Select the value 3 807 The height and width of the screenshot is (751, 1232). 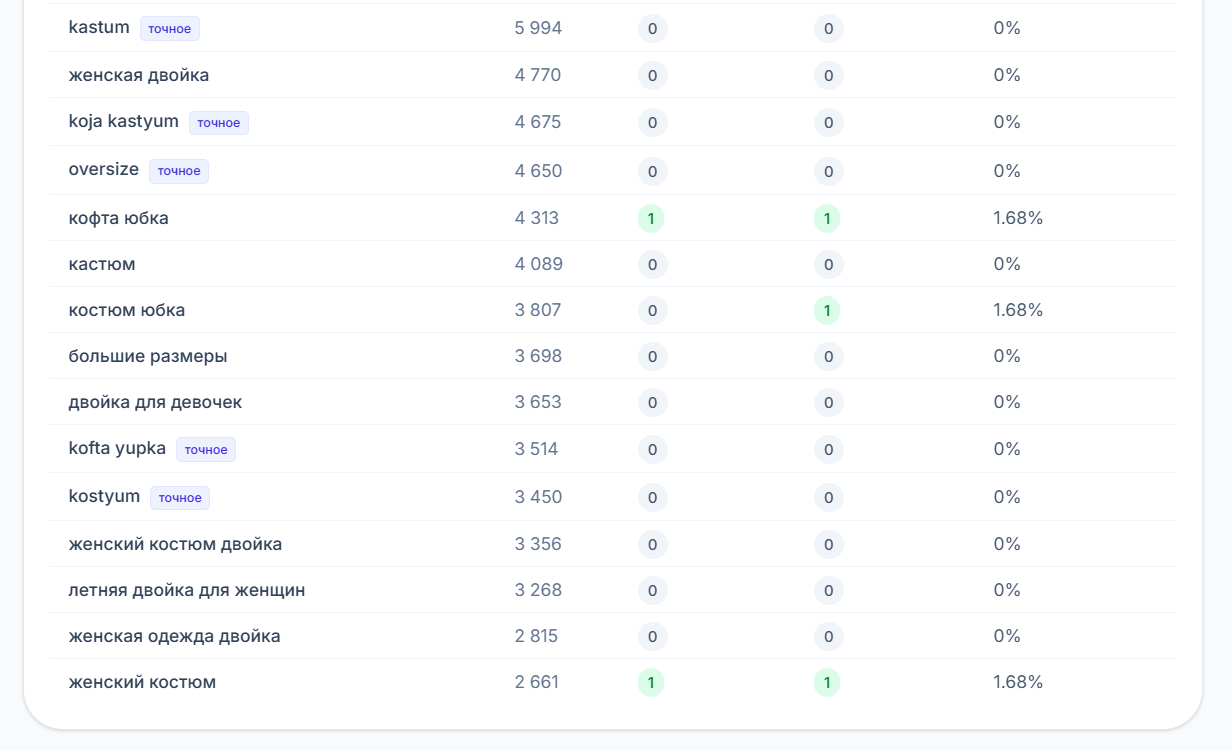(538, 310)
